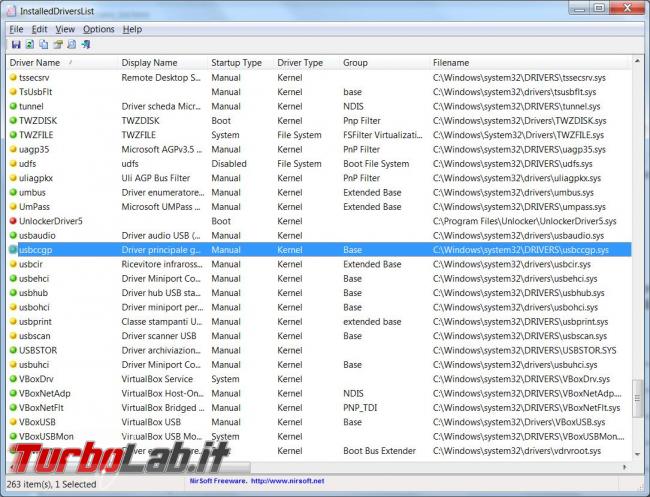Click the 'Driver scanner USB' display name

(x=159, y=336)
